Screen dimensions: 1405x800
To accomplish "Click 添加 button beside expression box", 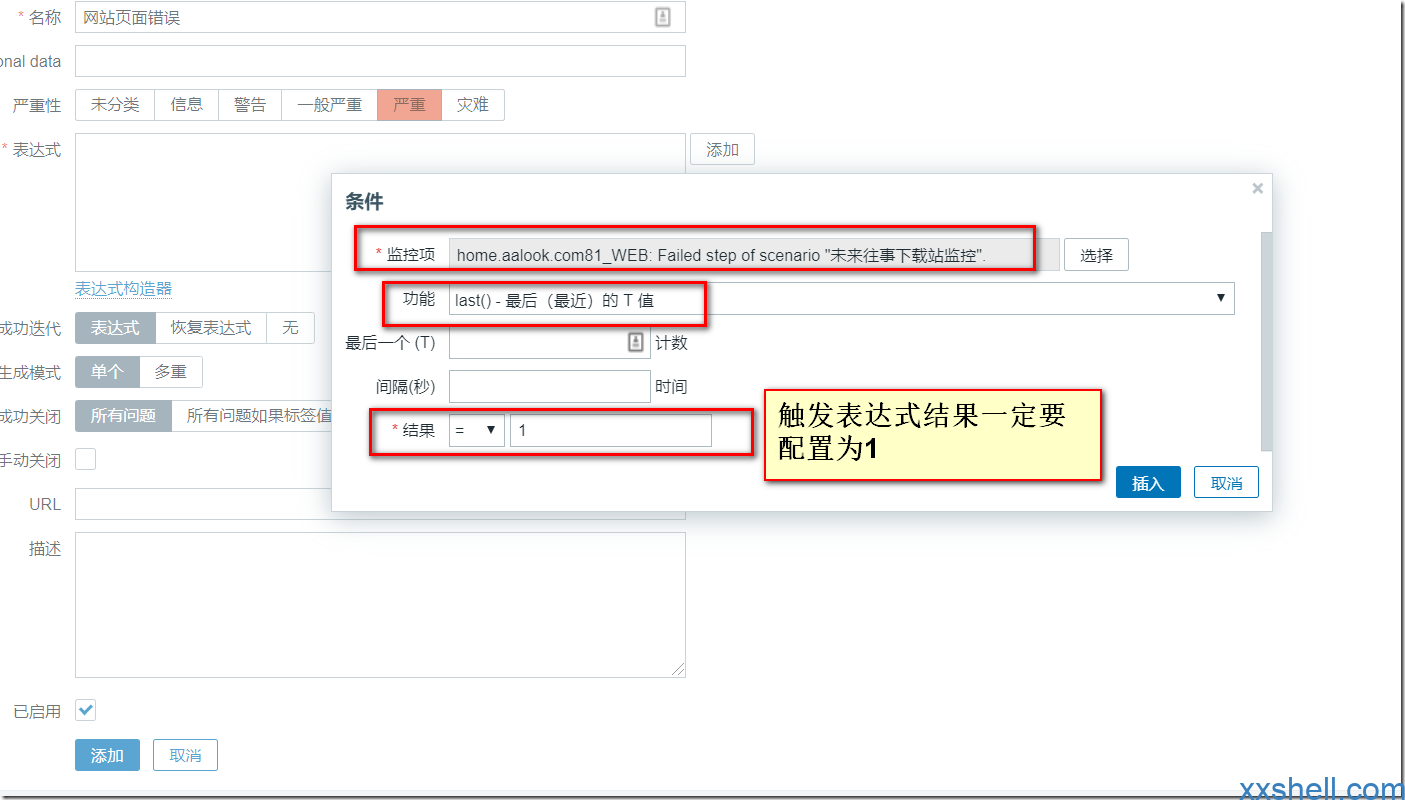I will [x=722, y=150].
